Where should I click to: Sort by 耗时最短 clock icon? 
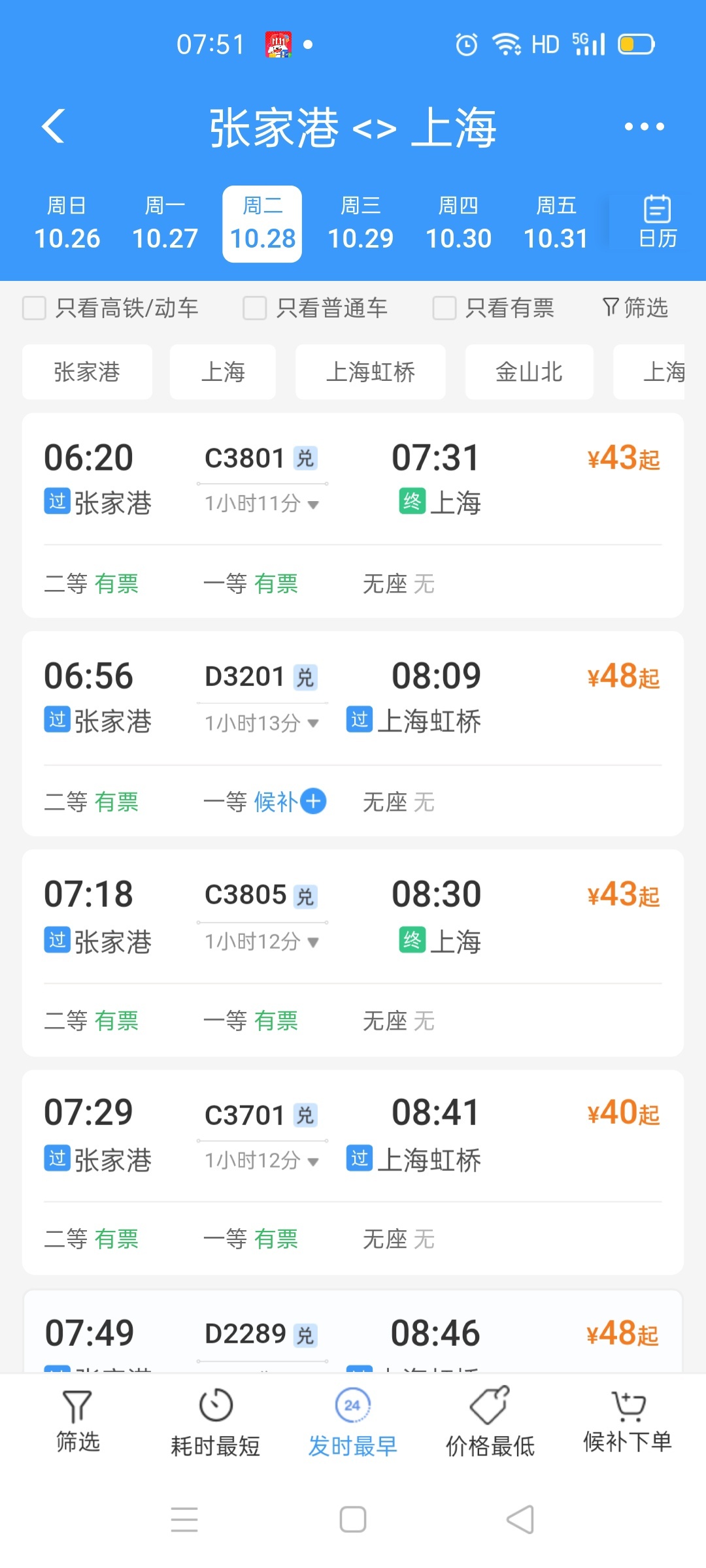click(215, 1405)
